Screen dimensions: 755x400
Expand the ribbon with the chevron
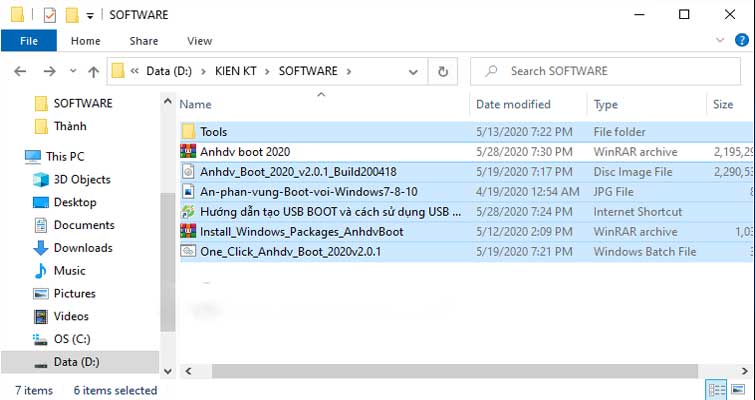(720, 40)
